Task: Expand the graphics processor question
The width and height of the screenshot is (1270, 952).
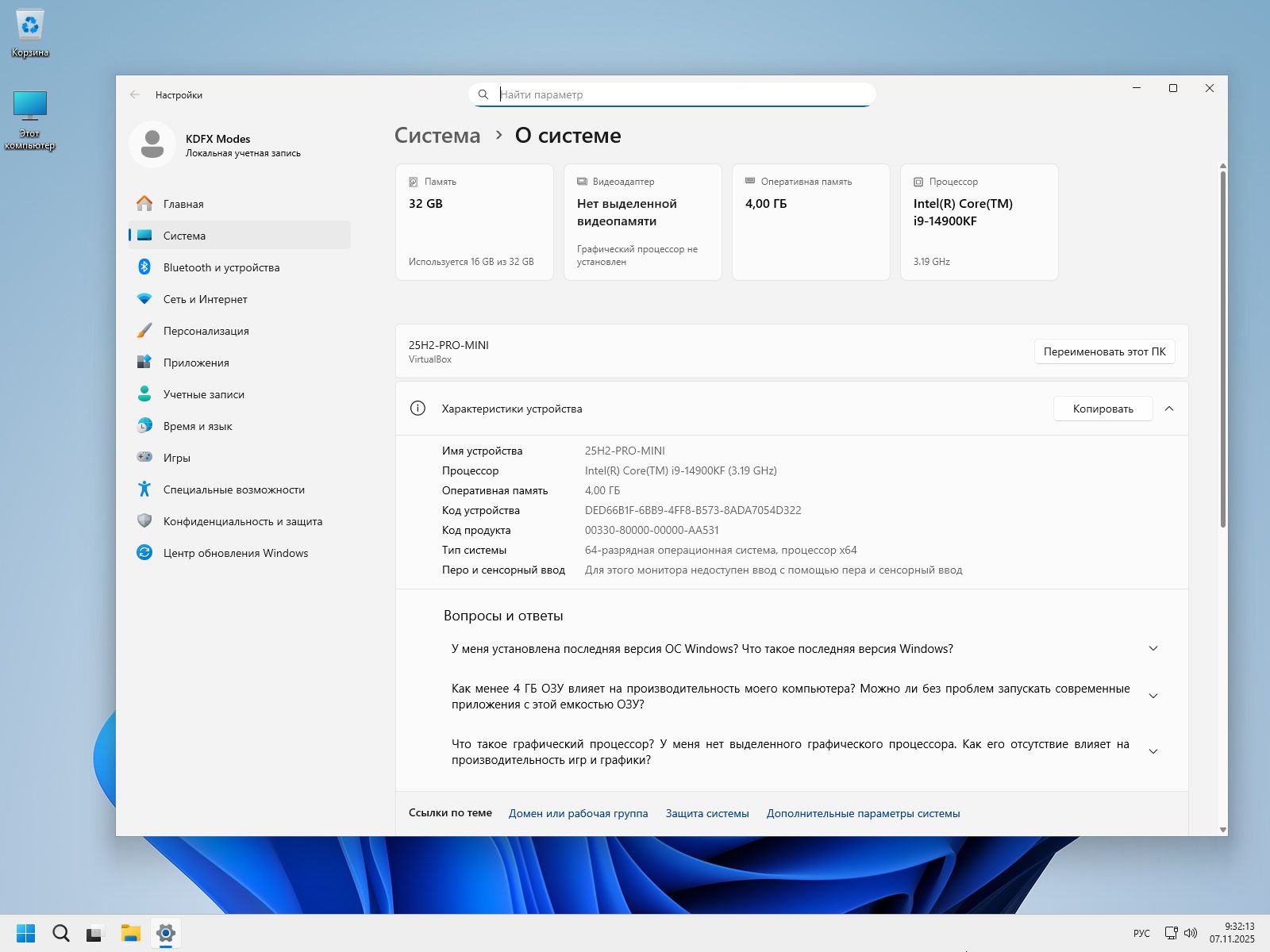Action: tap(1153, 752)
